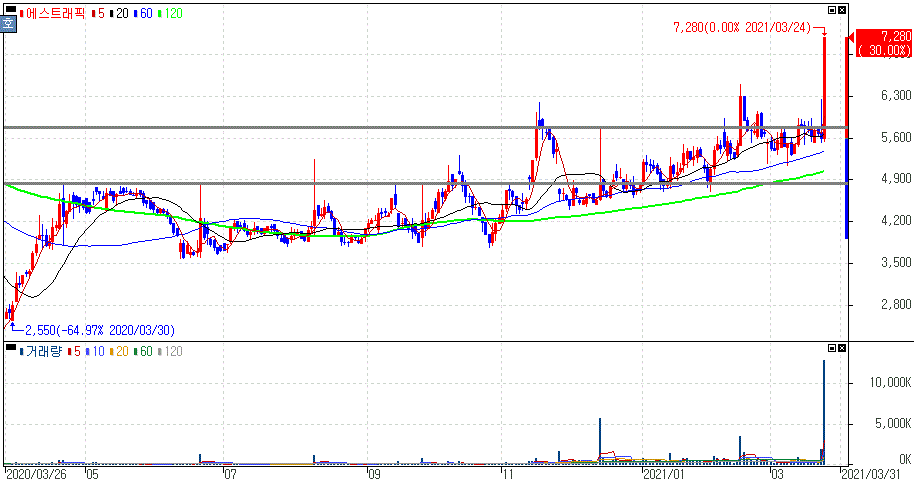
Task: Click the 07 month label on time axis
Action: 231,474
